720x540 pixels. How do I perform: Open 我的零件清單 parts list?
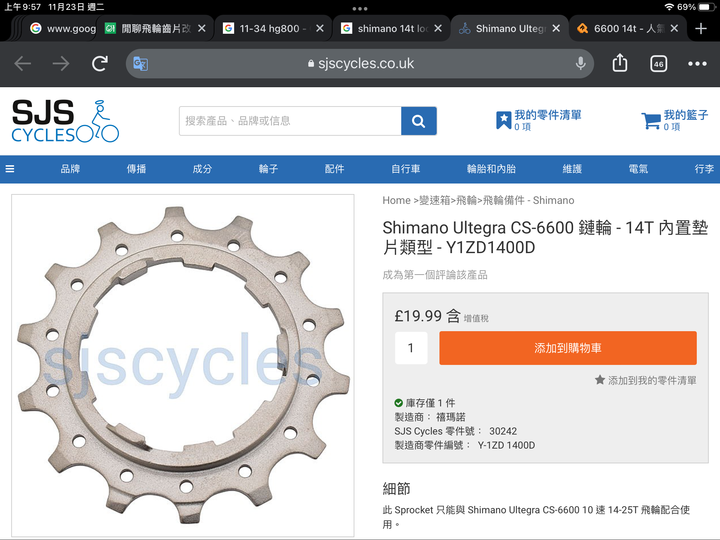(539, 120)
